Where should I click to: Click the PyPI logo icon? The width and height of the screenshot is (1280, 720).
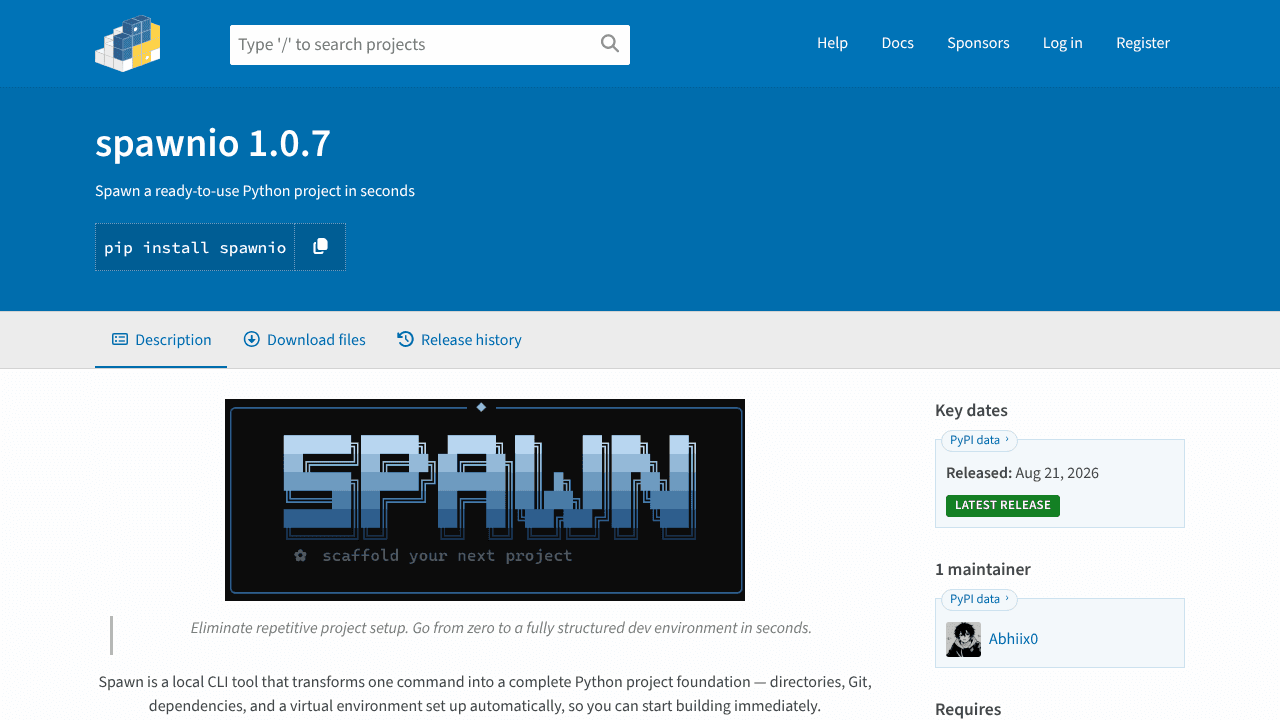coord(128,43)
